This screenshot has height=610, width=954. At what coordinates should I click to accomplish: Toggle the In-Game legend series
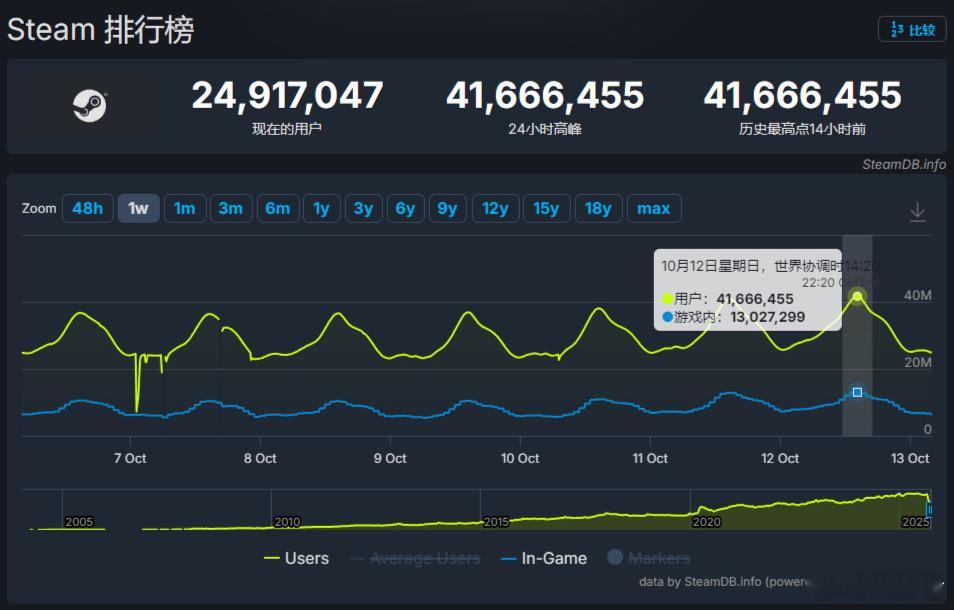click(x=544, y=558)
